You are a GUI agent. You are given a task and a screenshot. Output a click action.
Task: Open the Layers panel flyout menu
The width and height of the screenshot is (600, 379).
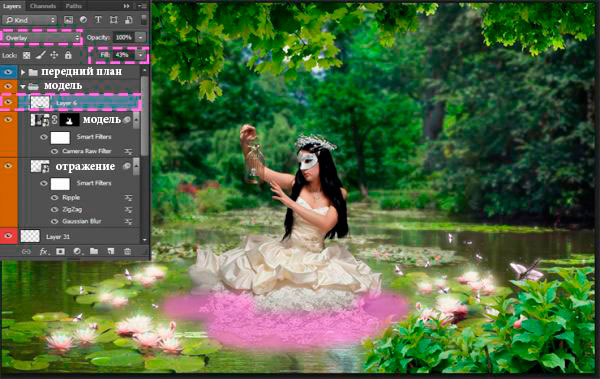[x=142, y=6]
